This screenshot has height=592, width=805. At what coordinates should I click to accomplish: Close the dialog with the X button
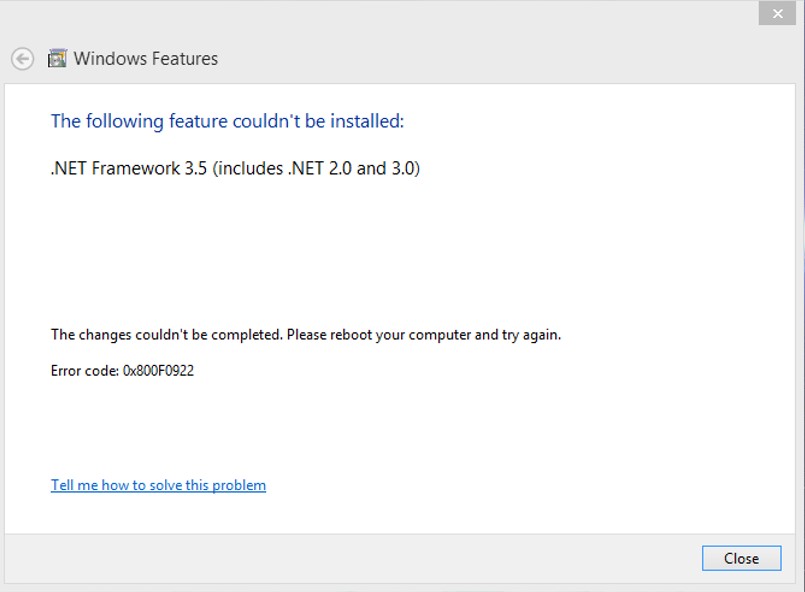(777, 14)
